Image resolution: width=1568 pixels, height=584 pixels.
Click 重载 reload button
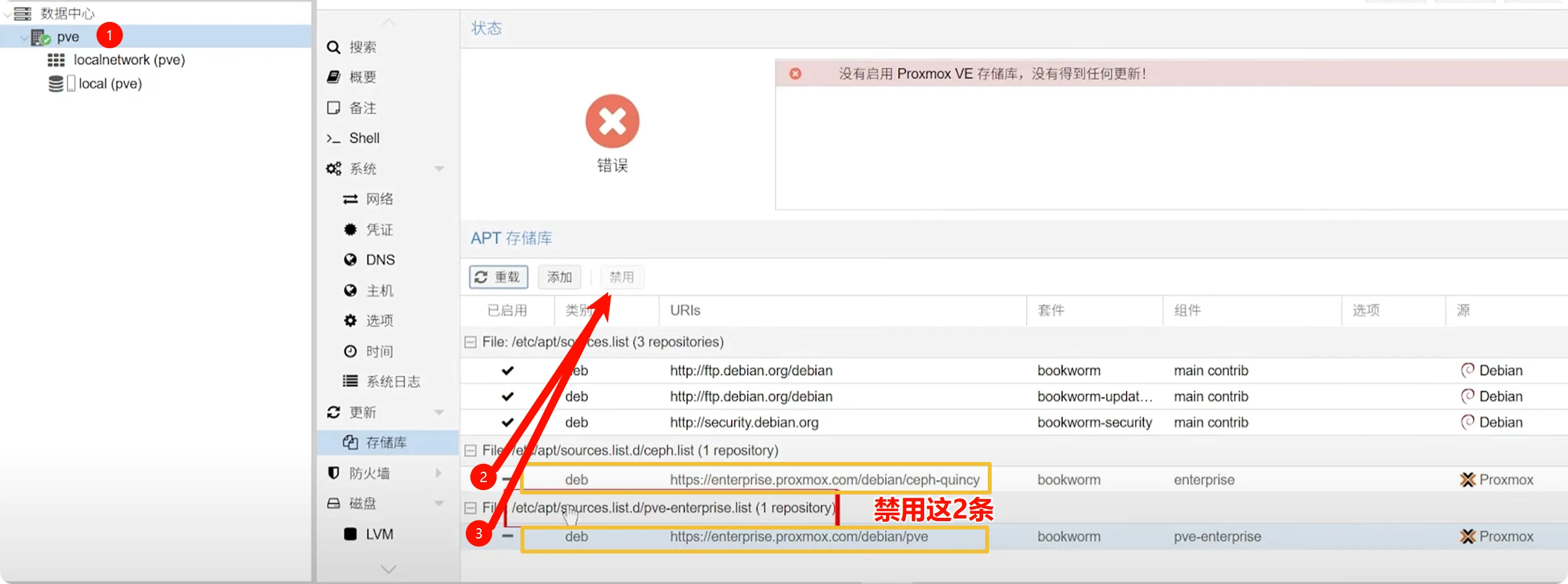[498, 277]
